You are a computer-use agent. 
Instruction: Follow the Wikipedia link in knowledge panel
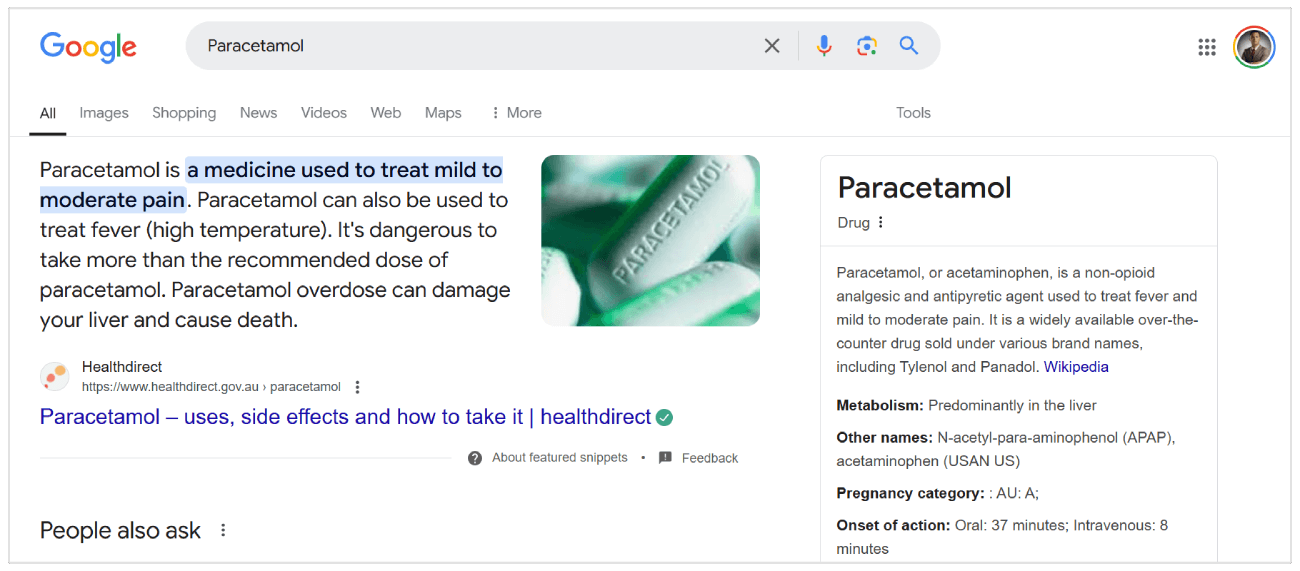(1076, 367)
